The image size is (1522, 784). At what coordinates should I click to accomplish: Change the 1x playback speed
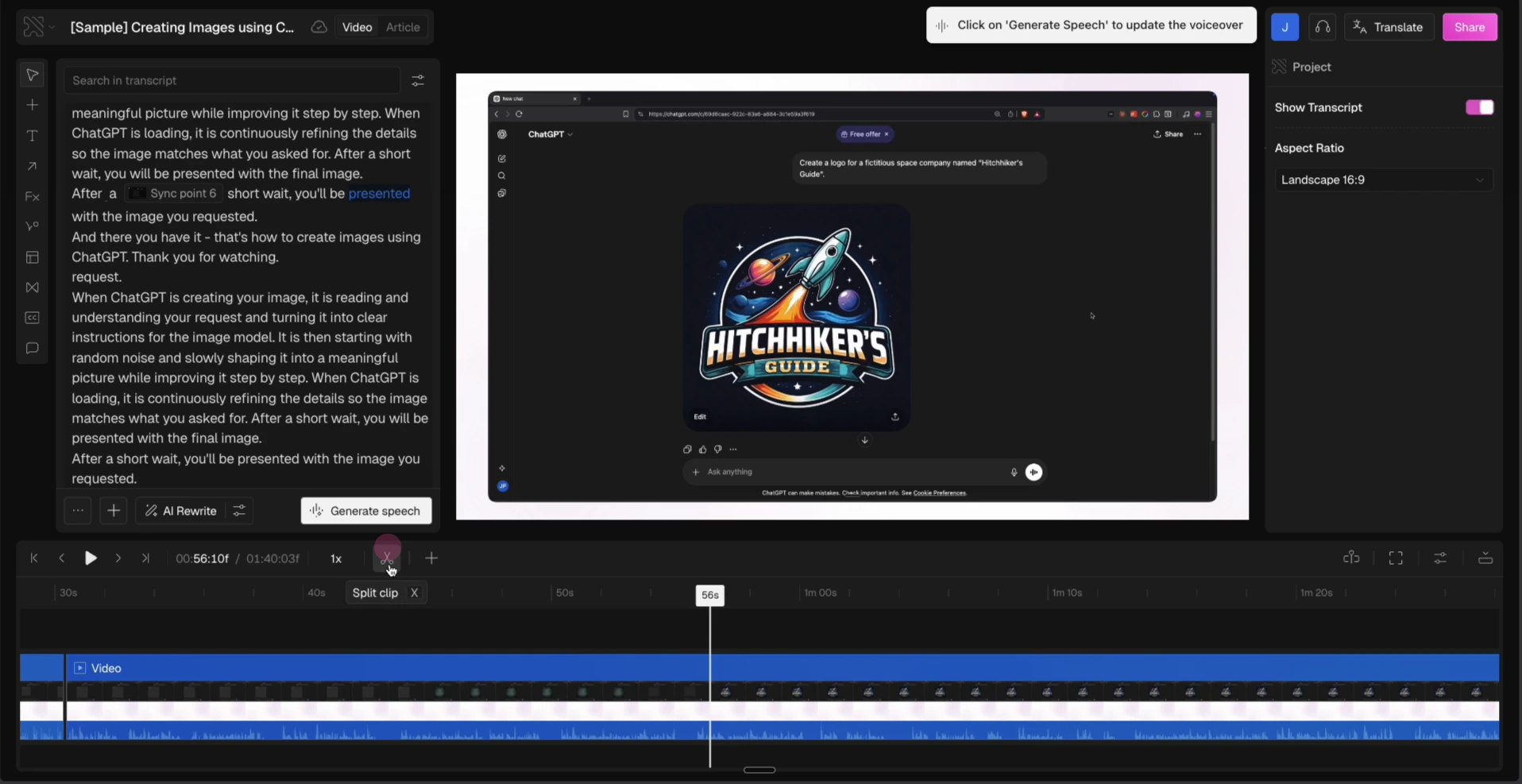[x=336, y=558]
